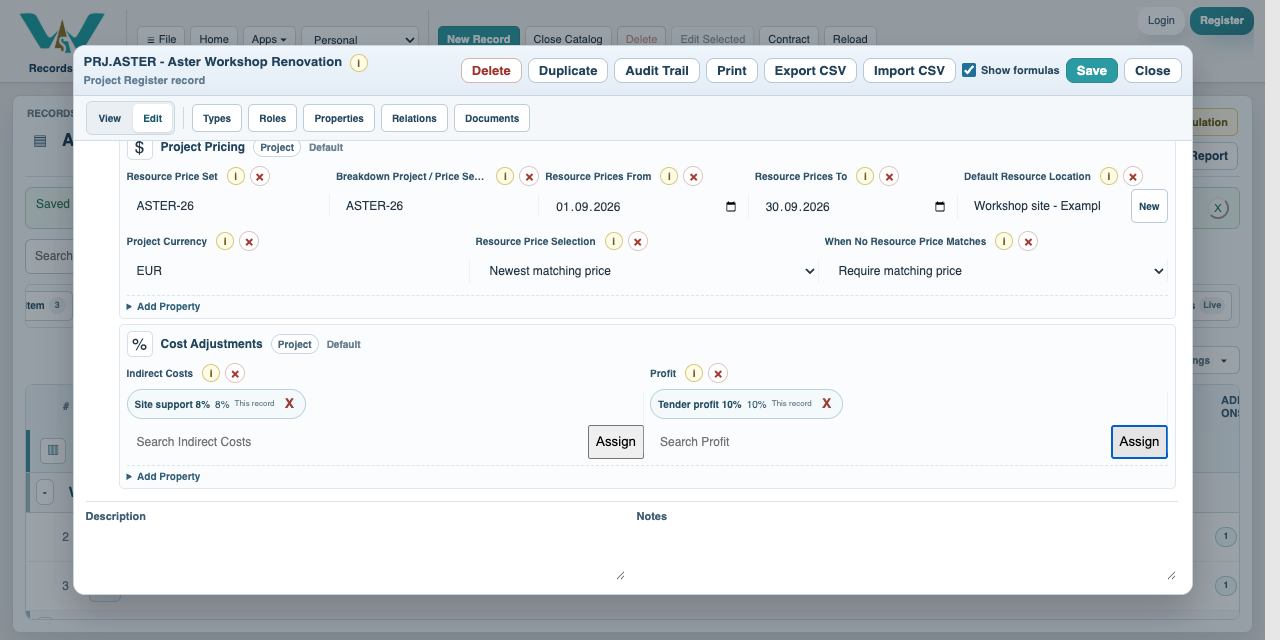Open calendar picker for Resource Prices From
1280x640 pixels.
point(731,207)
